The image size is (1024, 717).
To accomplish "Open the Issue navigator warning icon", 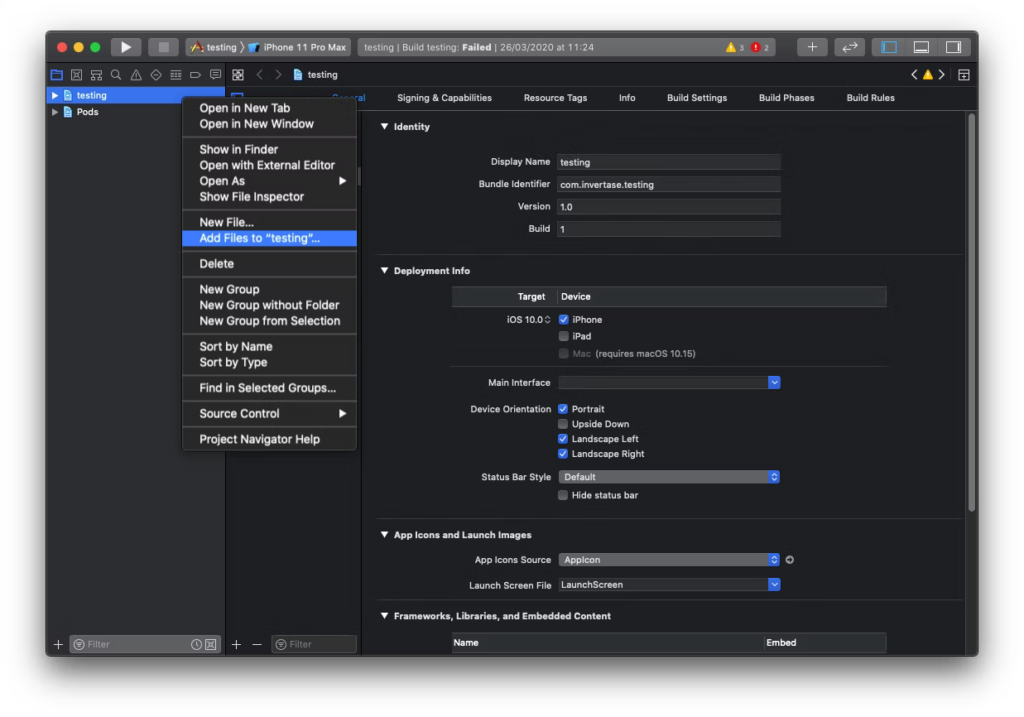I will (136, 75).
